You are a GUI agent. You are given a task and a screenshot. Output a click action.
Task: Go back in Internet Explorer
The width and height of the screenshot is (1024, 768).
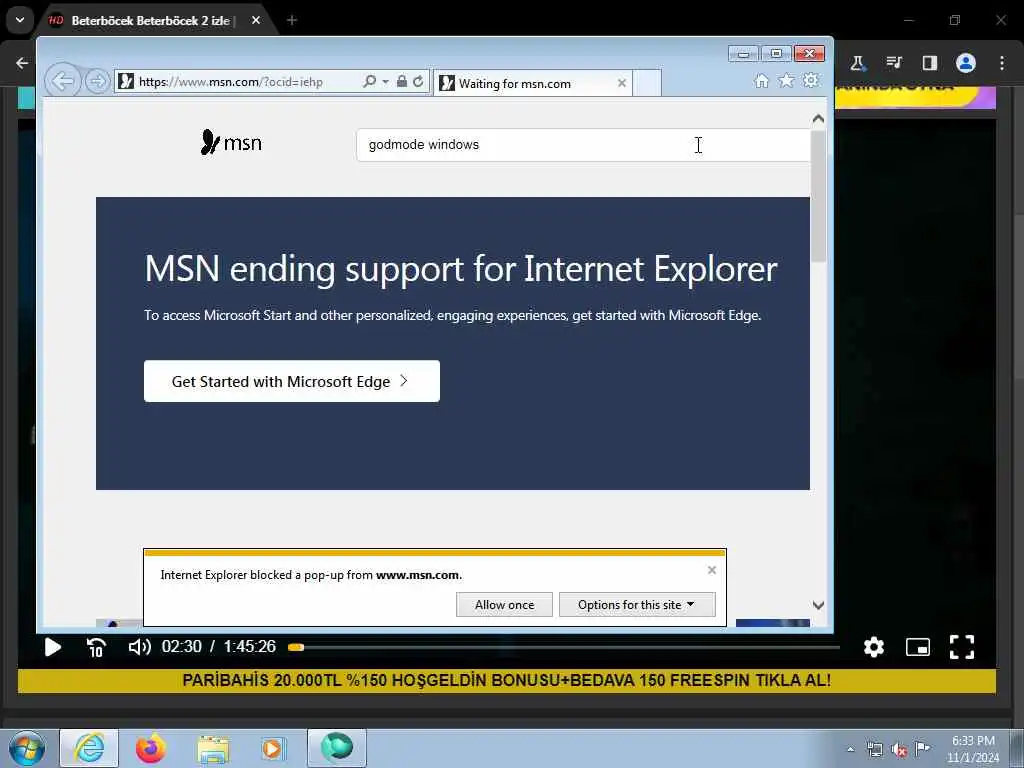tap(63, 82)
